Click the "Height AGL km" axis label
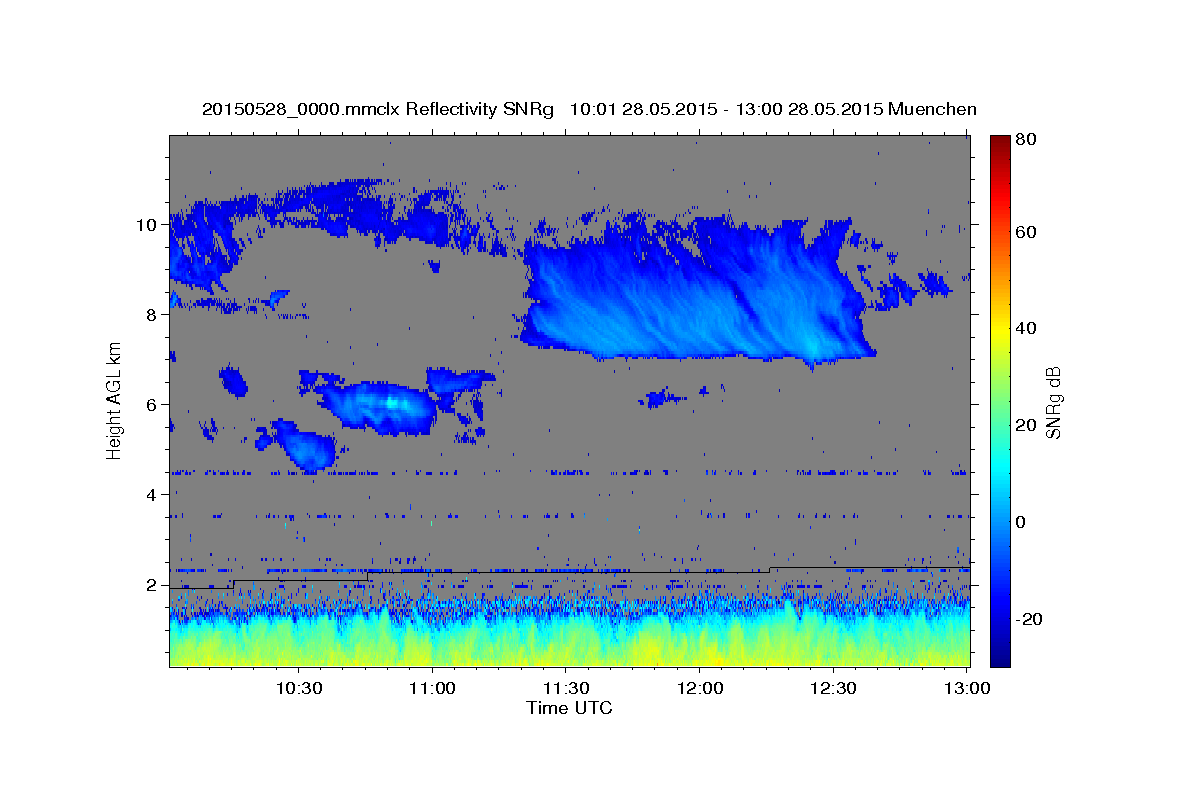Image resolution: width=1200 pixels, height=800 pixels. coord(115,400)
